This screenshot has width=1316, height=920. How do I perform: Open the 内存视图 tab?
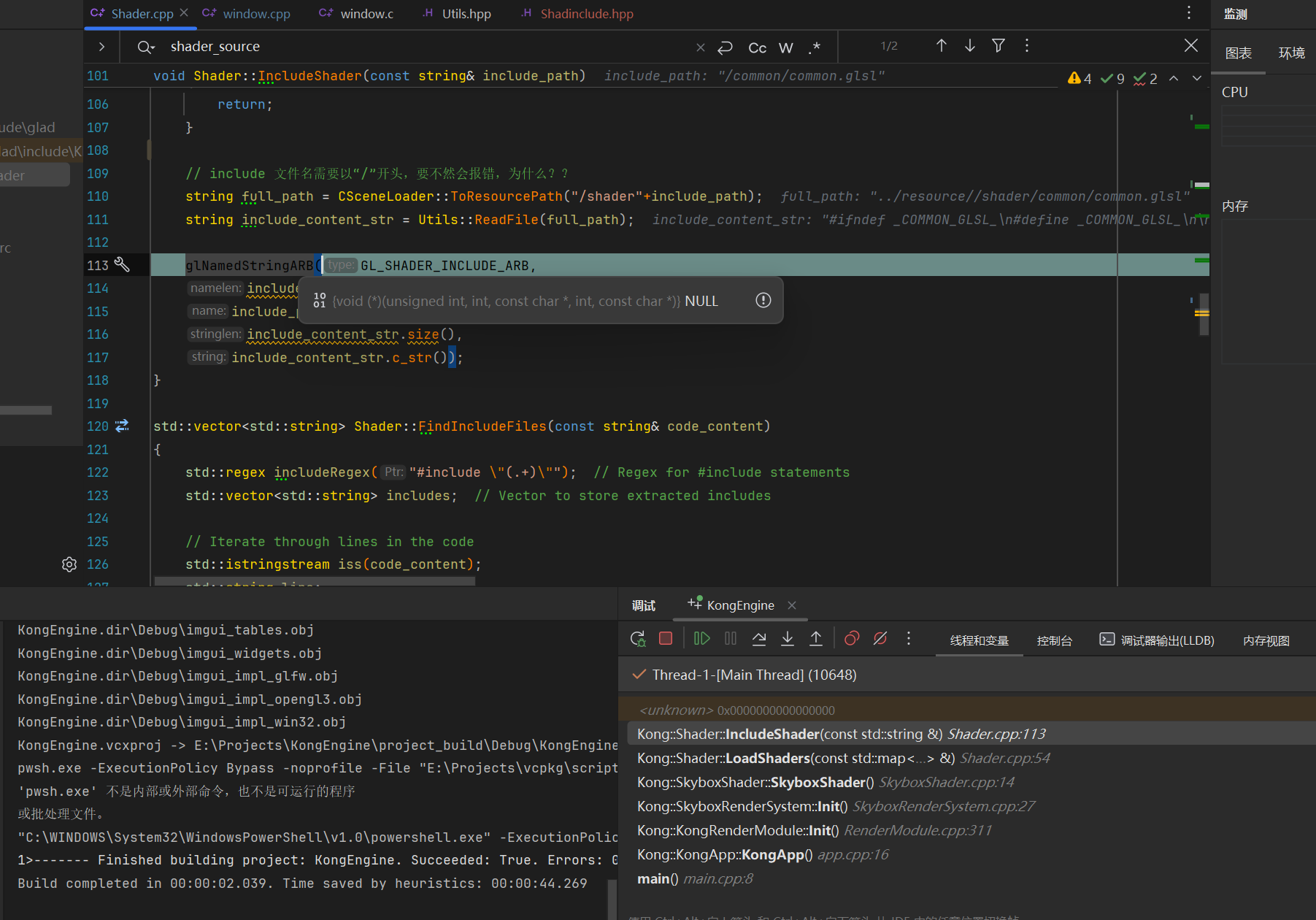coord(1266,641)
